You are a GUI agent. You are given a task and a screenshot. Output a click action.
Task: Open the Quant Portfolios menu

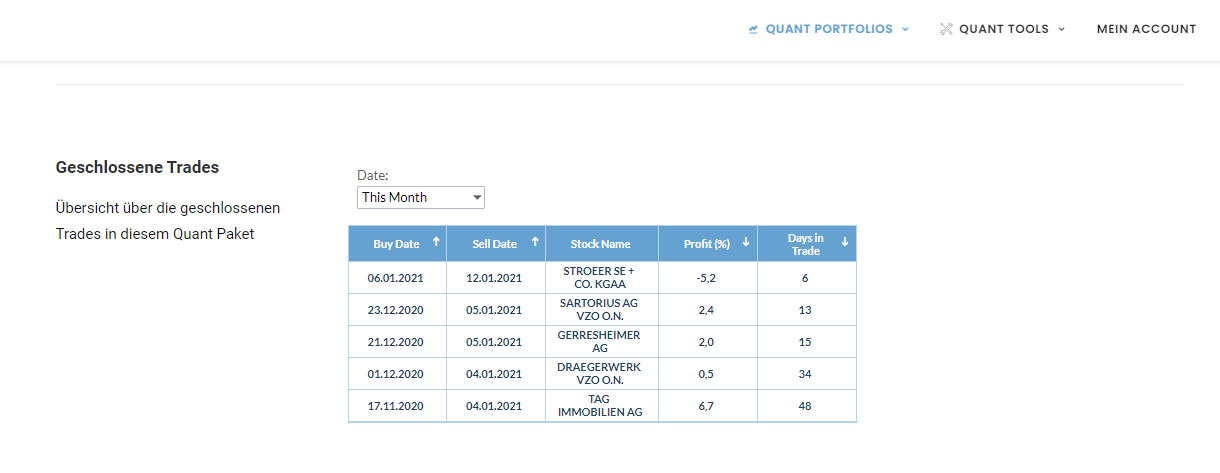pyautogui.click(x=829, y=29)
